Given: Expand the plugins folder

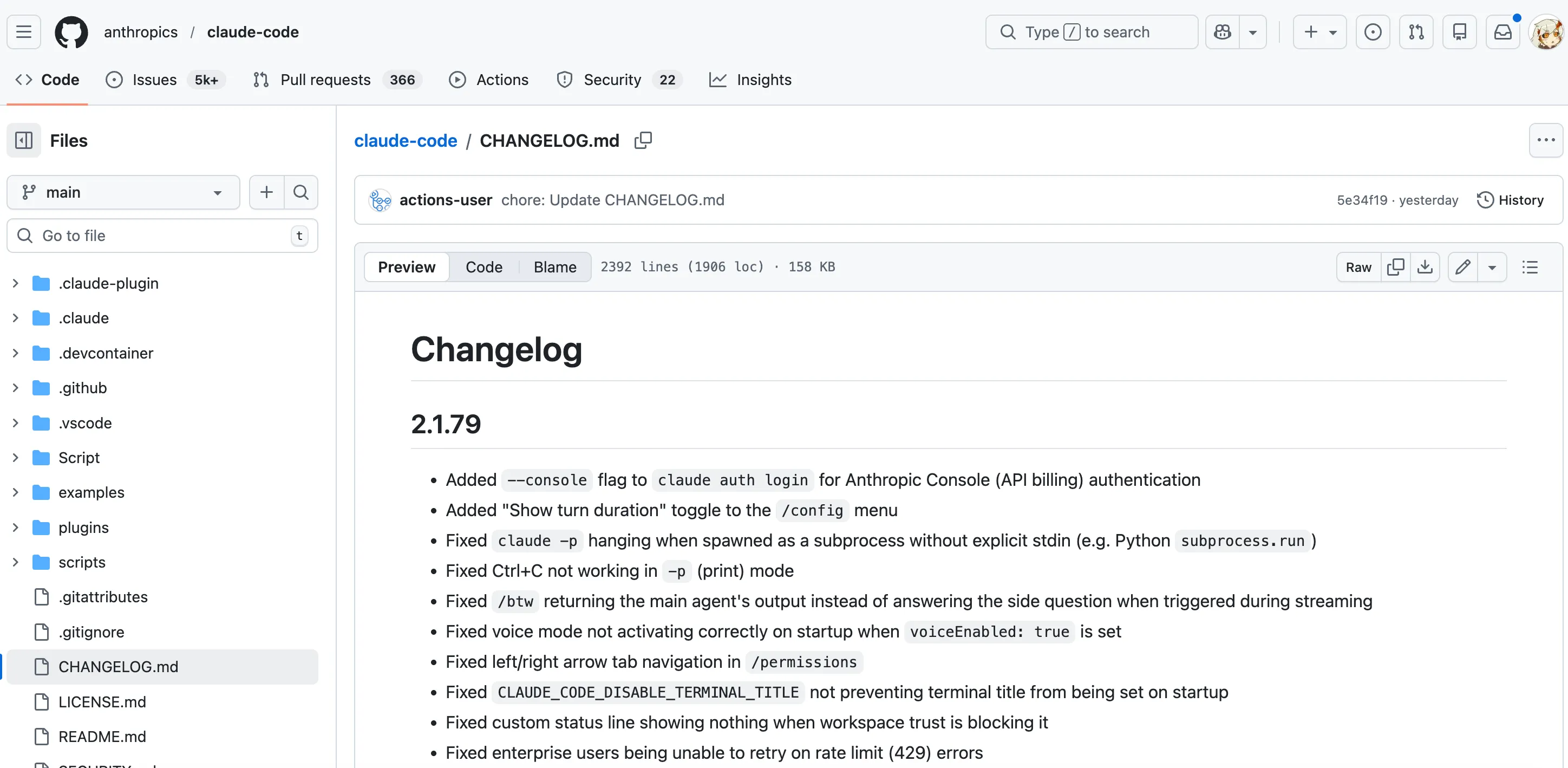Looking at the screenshot, I should click(x=16, y=528).
